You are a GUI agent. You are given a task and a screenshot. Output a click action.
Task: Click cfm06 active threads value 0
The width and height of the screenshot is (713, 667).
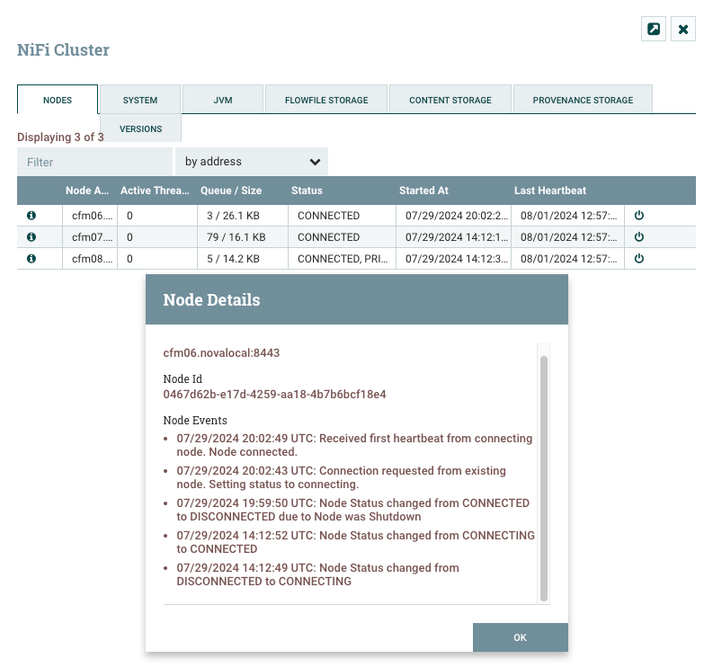pyautogui.click(x=130, y=216)
